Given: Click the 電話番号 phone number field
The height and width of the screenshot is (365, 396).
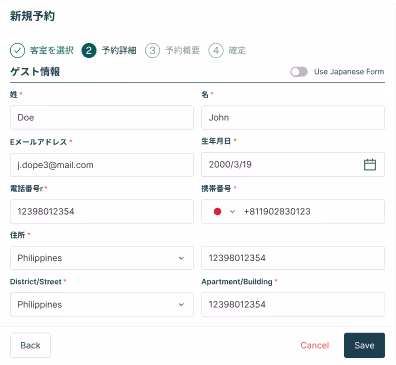Looking at the screenshot, I should (x=102, y=212).
